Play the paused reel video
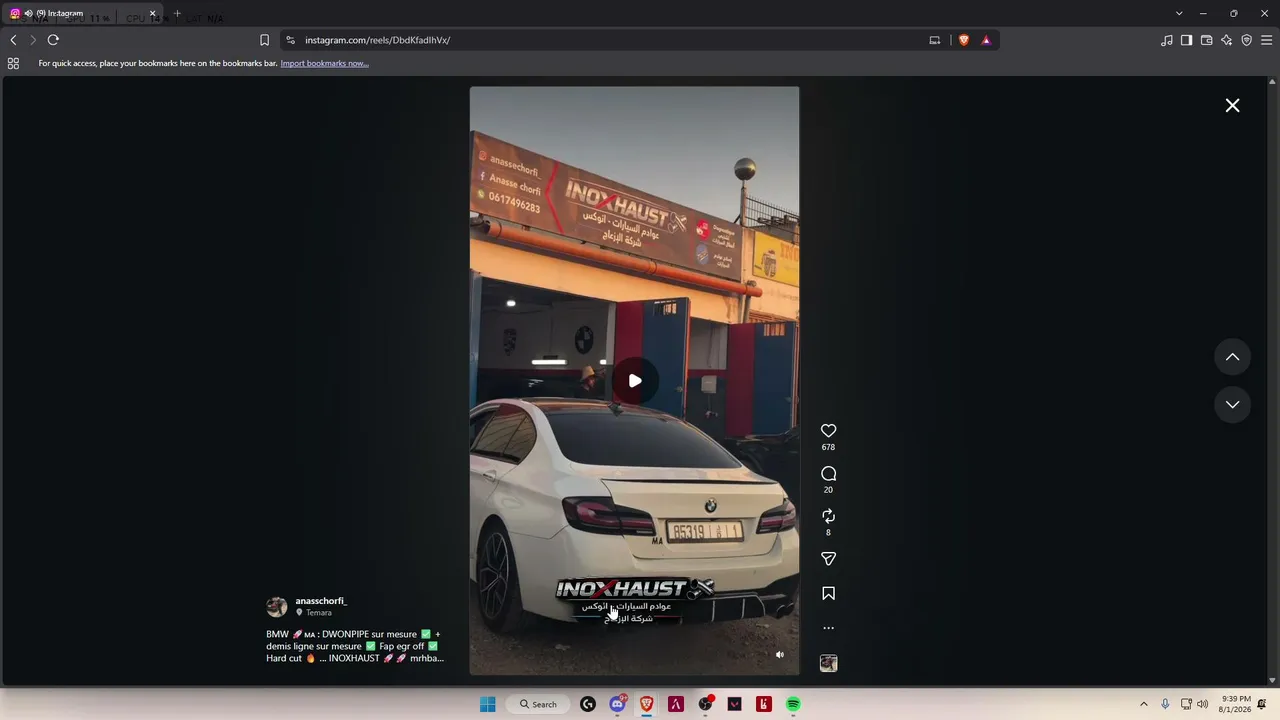 pos(635,380)
